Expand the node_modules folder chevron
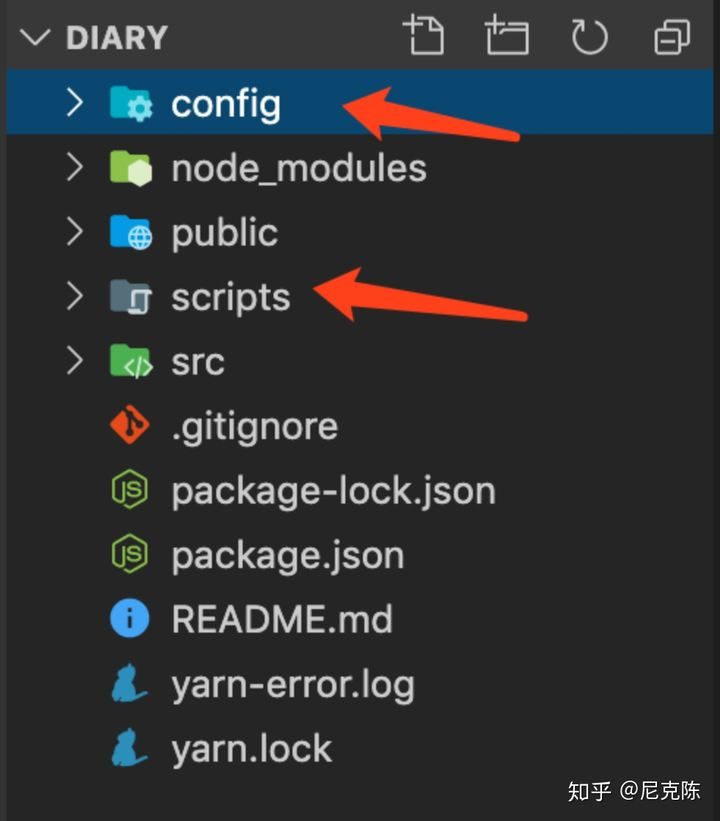The width and height of the screenshot is (720, 821). [75, 168]
